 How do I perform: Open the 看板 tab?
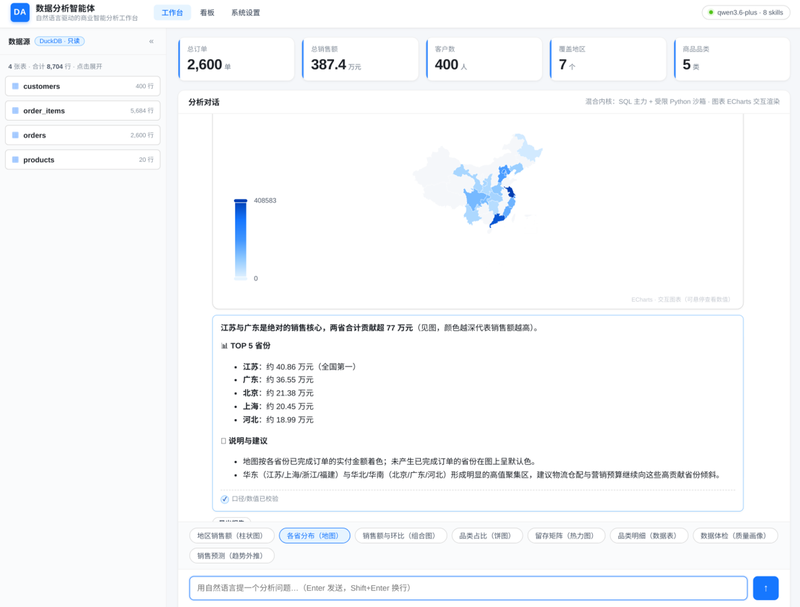[207, 12]
